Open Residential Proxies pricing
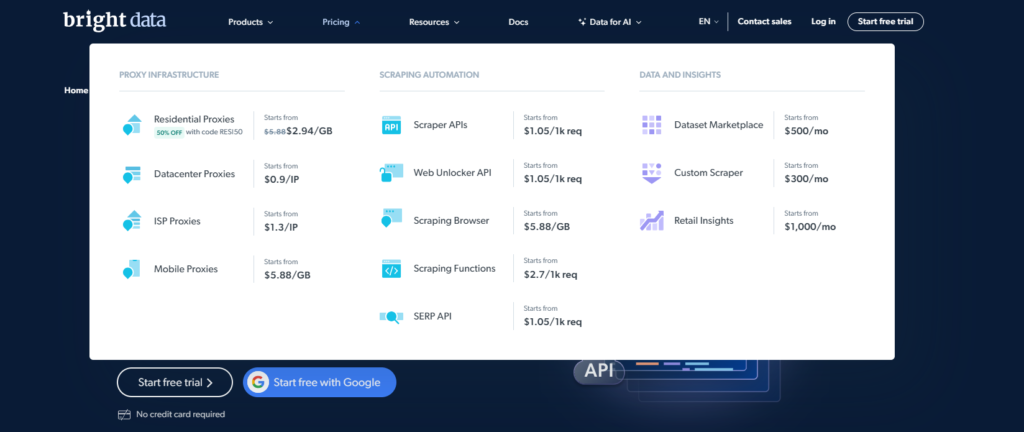The width and height of the screenshot is (1024, 432). pyautogui.click(x=194, y=119)
